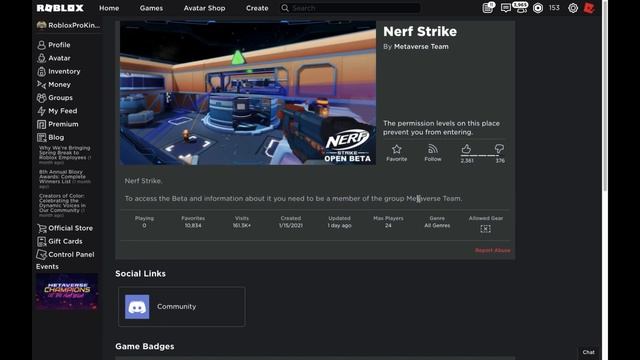640x360 pixels.
Task: Click the Nerf Strike title text
Action: (420, 31)
